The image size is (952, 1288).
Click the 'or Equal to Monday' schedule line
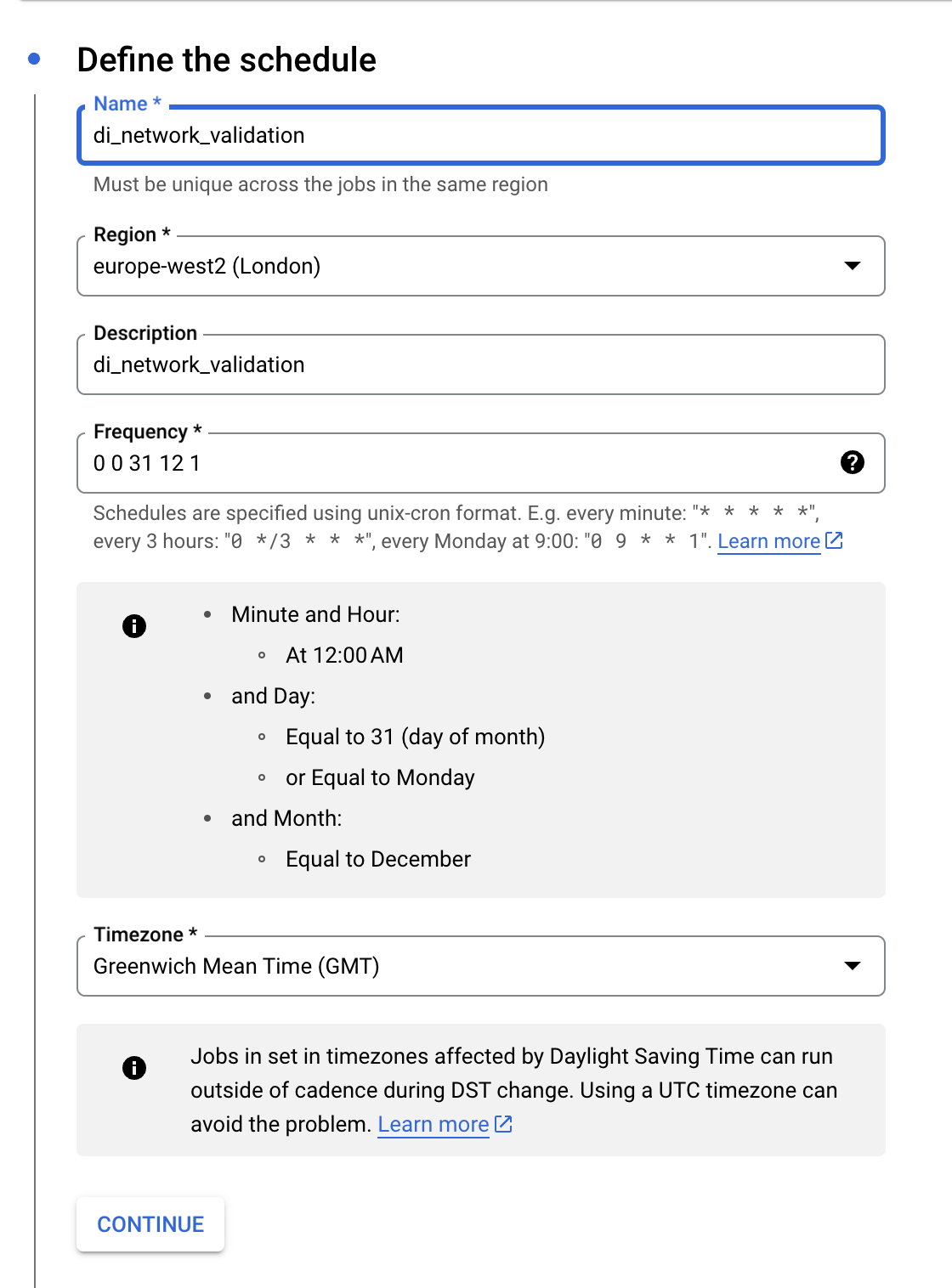coord(380,777)
